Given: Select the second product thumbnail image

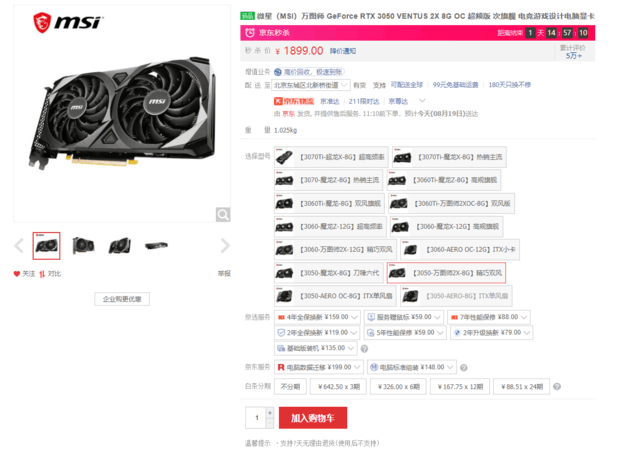Looking at the screenshot, I should [83, 246].
